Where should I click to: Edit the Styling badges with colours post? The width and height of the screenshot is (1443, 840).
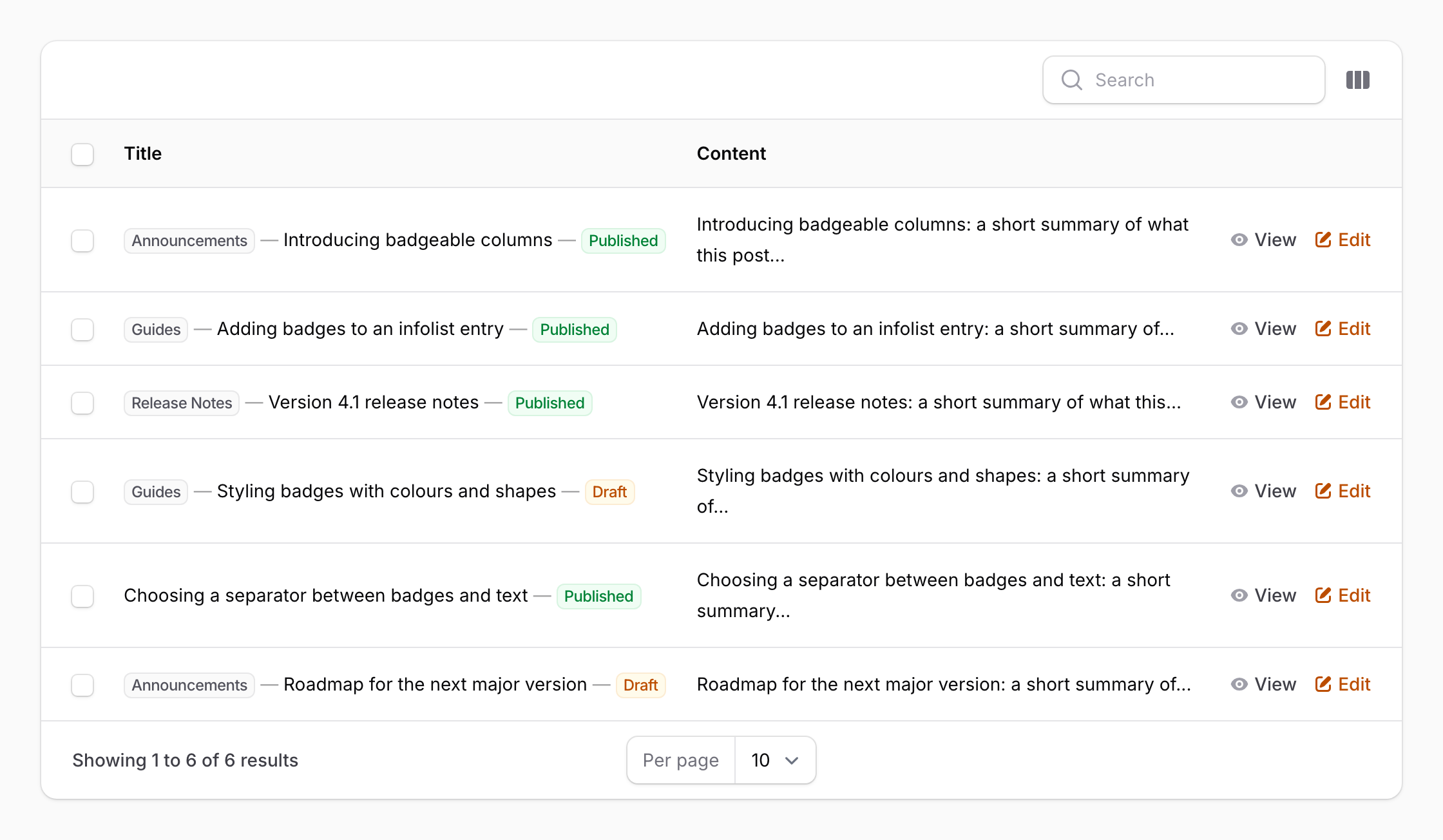pyautogui.click(x=1343, y=491)
